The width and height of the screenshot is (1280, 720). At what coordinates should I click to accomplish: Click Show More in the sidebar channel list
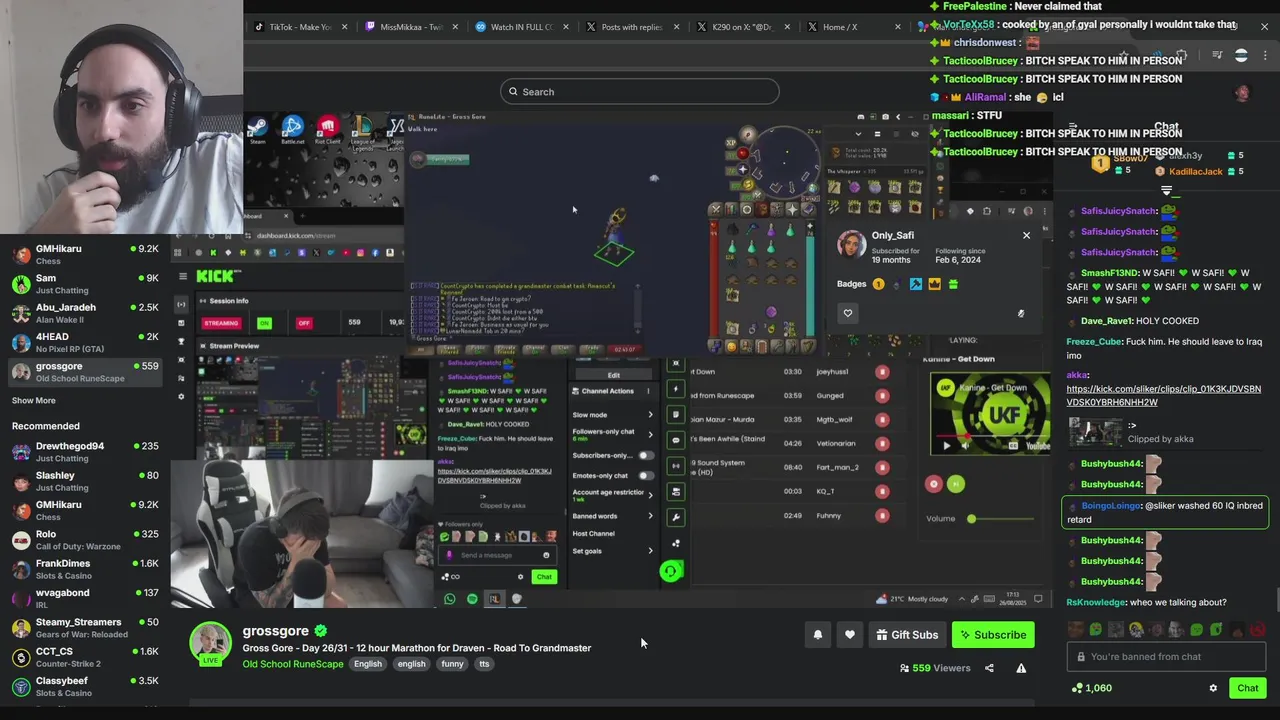click(x=33, y=401)
